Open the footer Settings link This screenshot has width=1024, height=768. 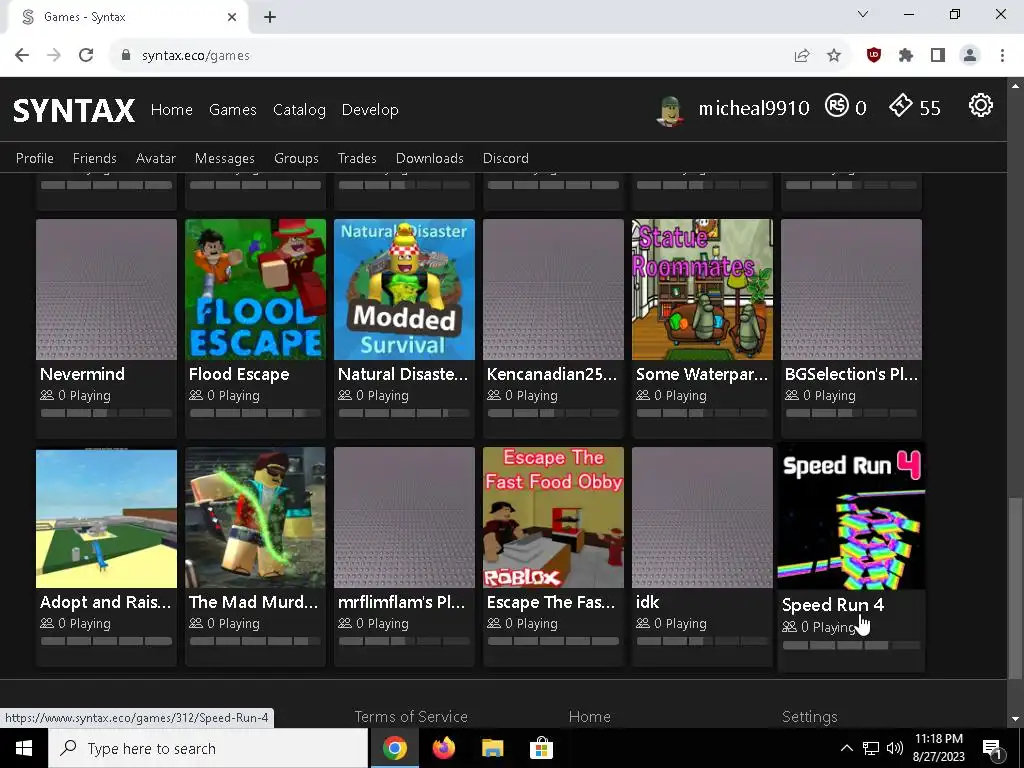(x=809, y=716)
